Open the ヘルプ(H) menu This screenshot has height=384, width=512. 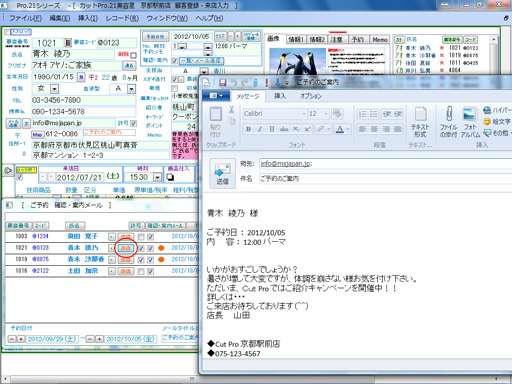tap(209, 18)
